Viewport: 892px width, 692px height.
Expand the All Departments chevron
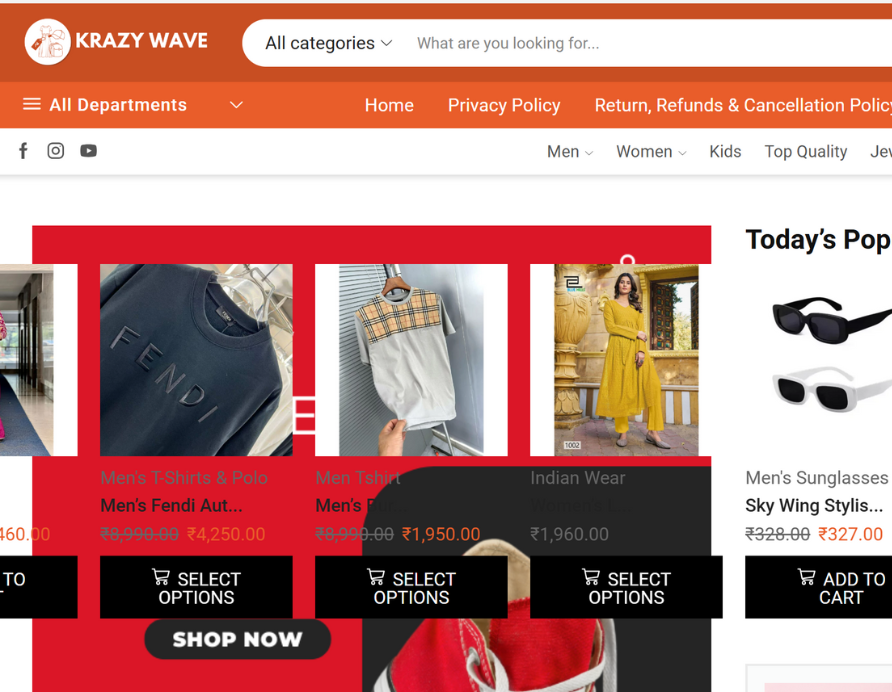236,105
